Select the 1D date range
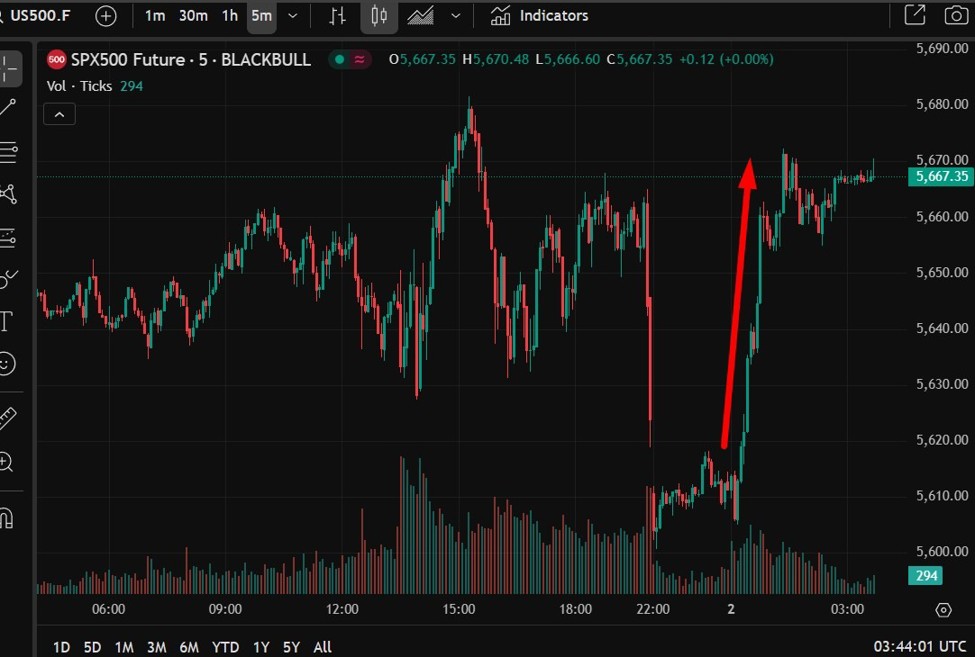The image size is (975, 657). tap(61, 647)
